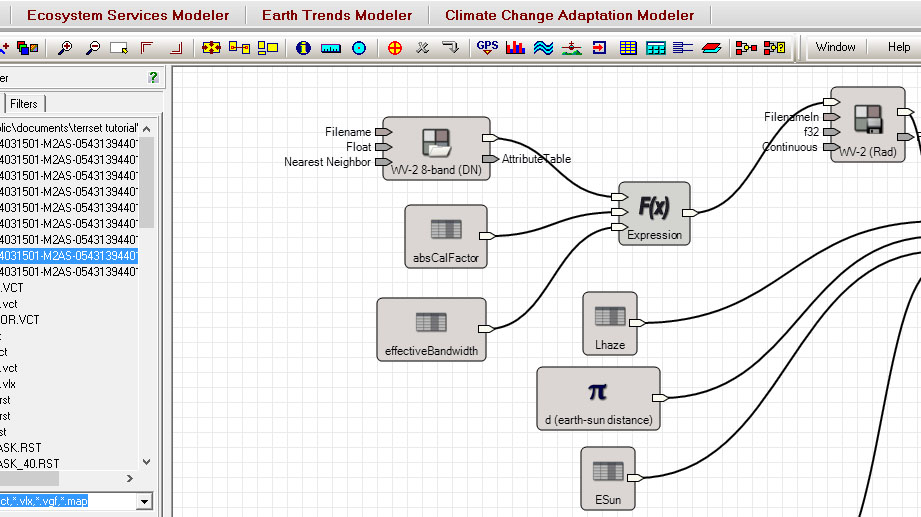Select the ruler measure length tool
The height and width of the screenshot is (517, 921).
pyautogui.click(x=331, y=47)
